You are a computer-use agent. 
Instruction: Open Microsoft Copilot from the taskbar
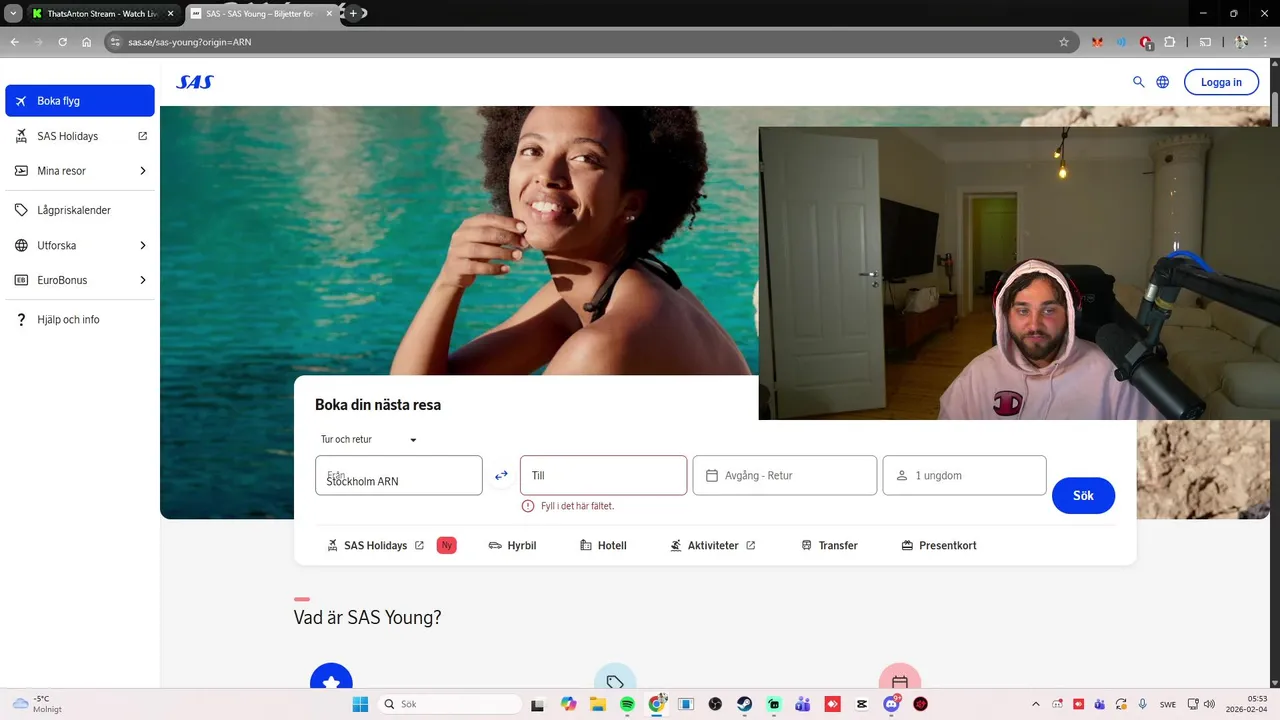pos(569,704)
